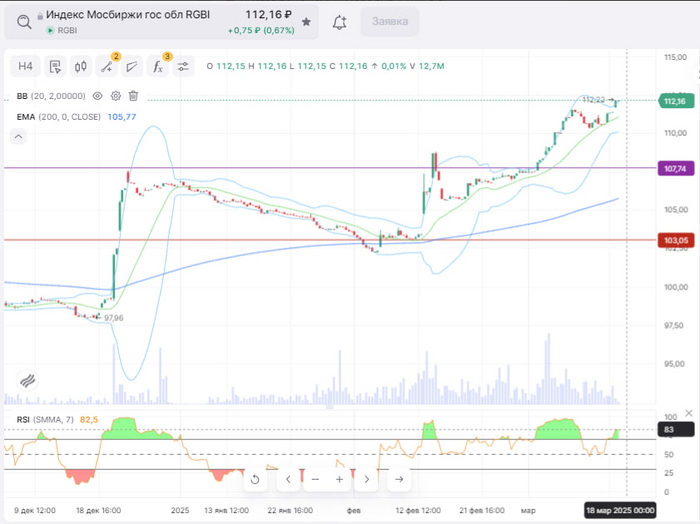The height and width of the screenshot is (524, 700).
Task: Open drawing tools with badge 2
Action: click(x=107, y=66)
